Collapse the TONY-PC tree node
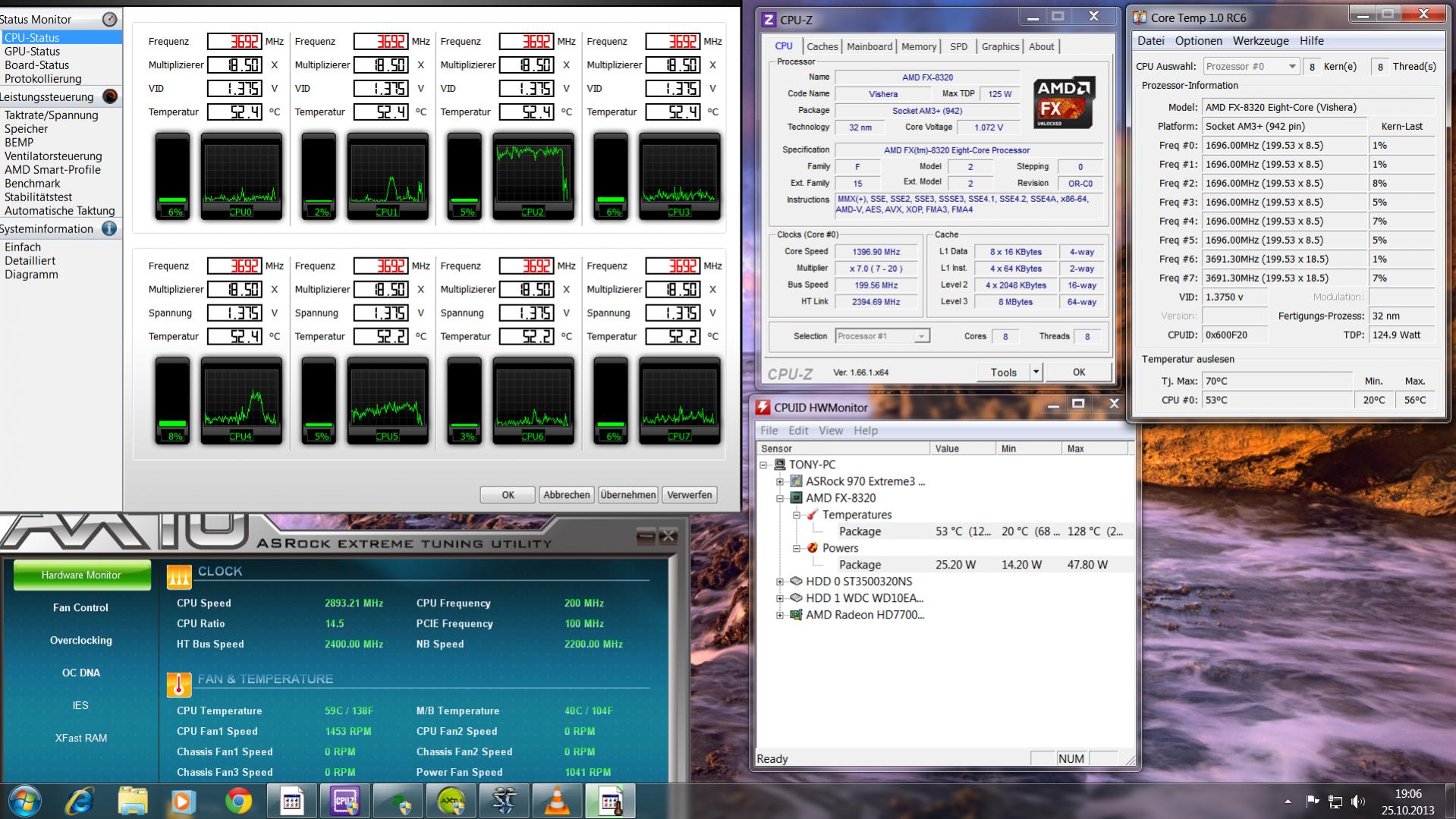Viewport: 1456px width, 819px height. pos(763,465)
